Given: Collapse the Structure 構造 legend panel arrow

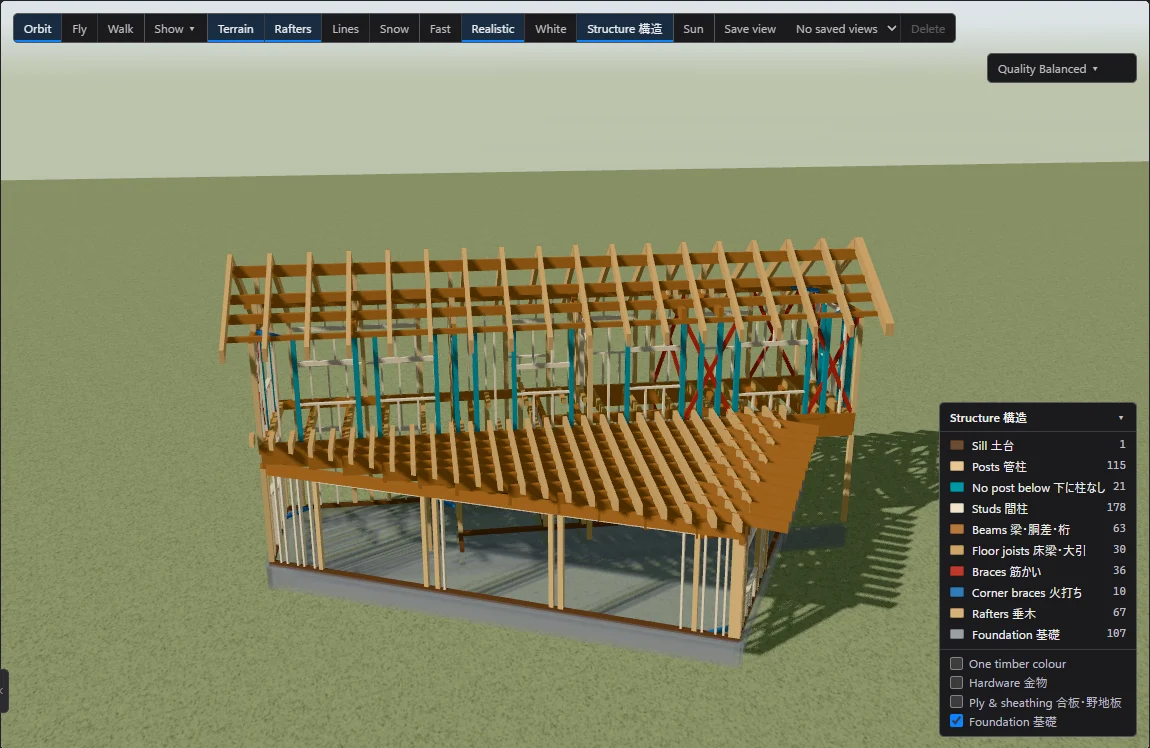Looking at the screenshot, I should pyautogui.click(x=1121, y=418).
